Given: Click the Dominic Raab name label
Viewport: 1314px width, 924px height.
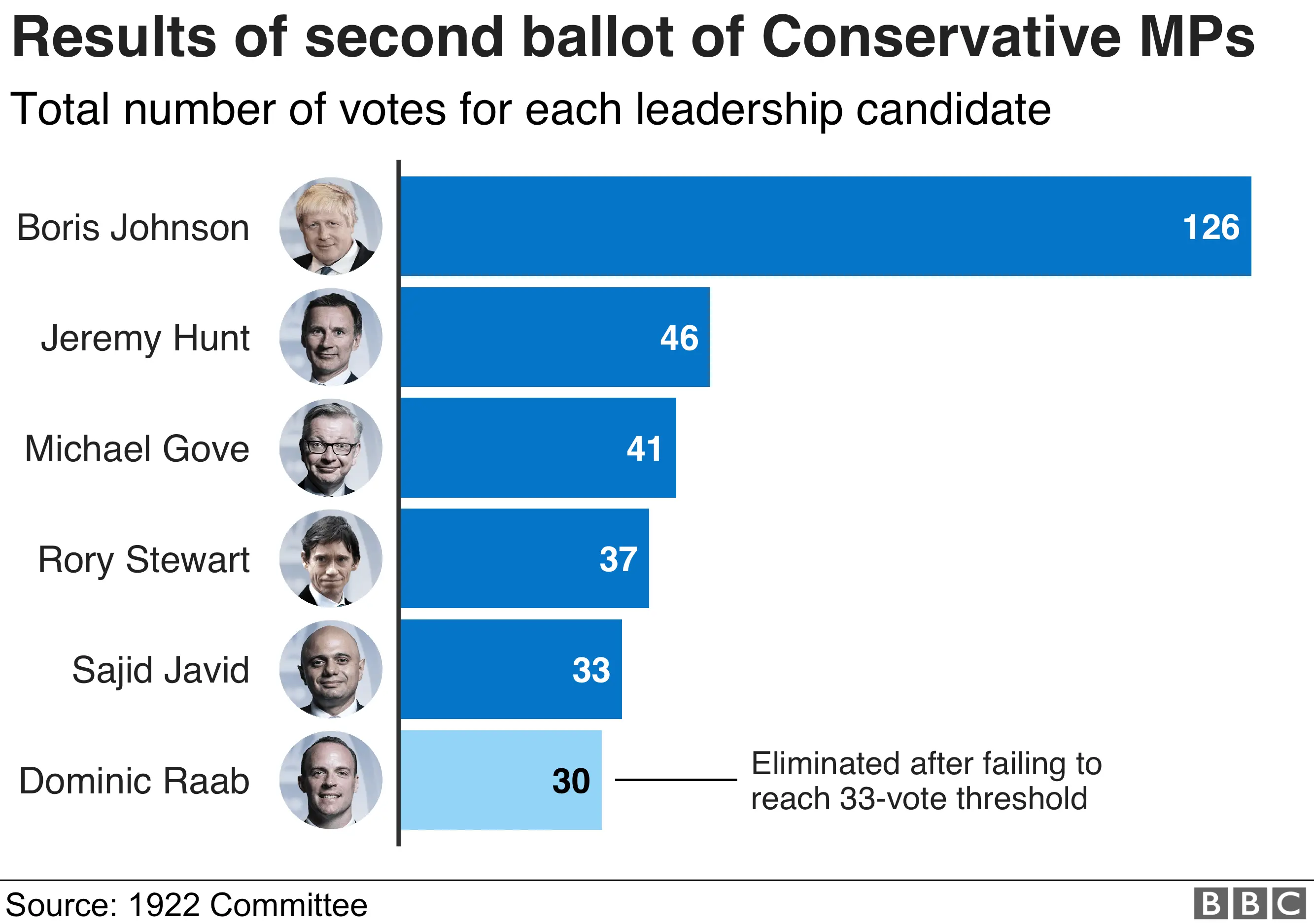Looking at the screenshot, I should pyautogui.click(x=134, y=781).
